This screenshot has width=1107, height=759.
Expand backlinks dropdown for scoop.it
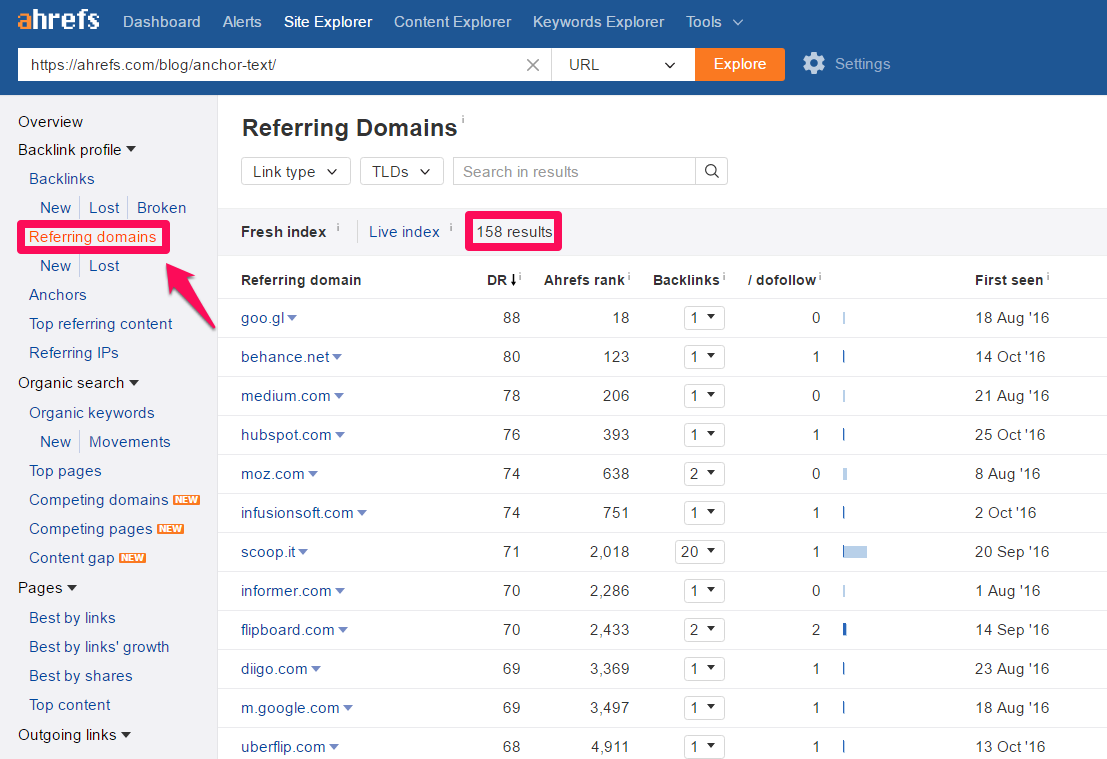(700, 551)
